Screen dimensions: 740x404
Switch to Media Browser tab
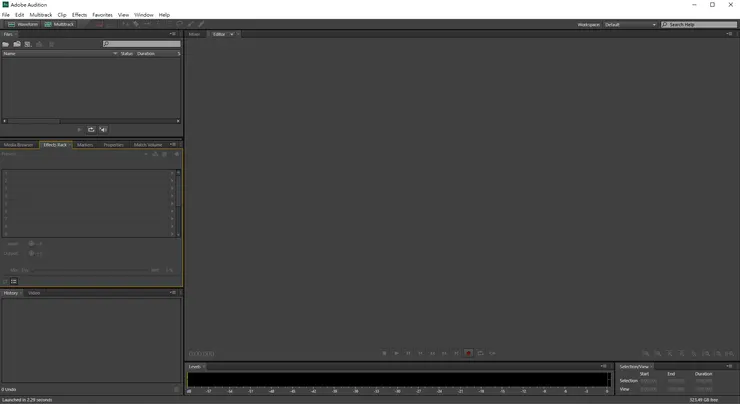coord(18,145)
